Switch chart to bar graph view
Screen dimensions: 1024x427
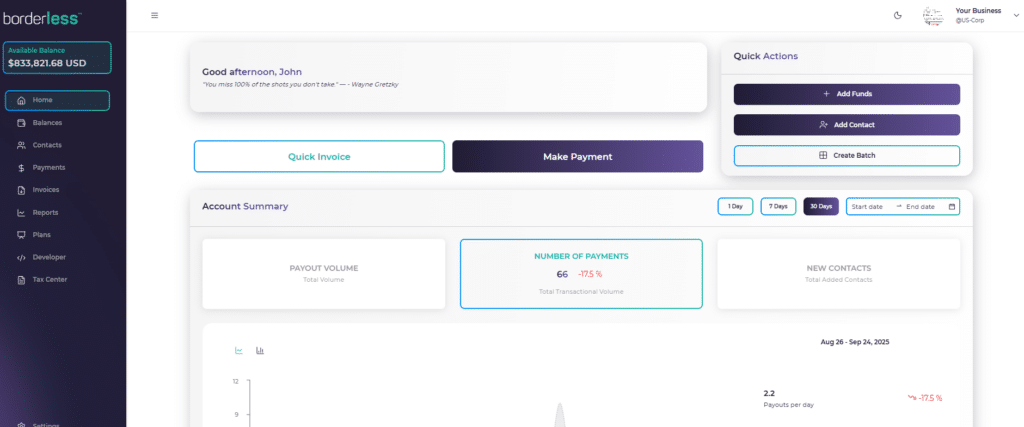[x=260, y=350]
